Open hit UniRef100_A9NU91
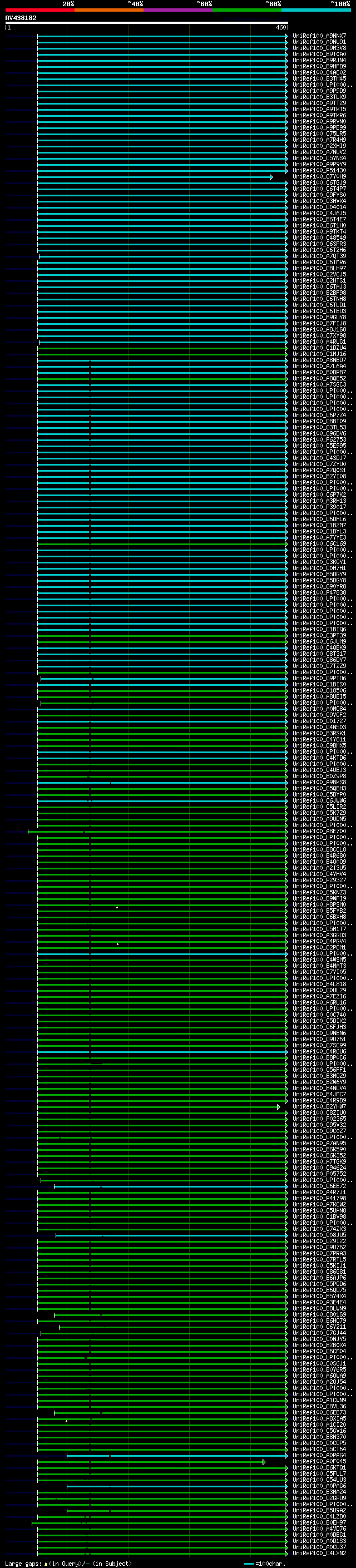Viewport: 356px width, 1568px height. [319, 42]
